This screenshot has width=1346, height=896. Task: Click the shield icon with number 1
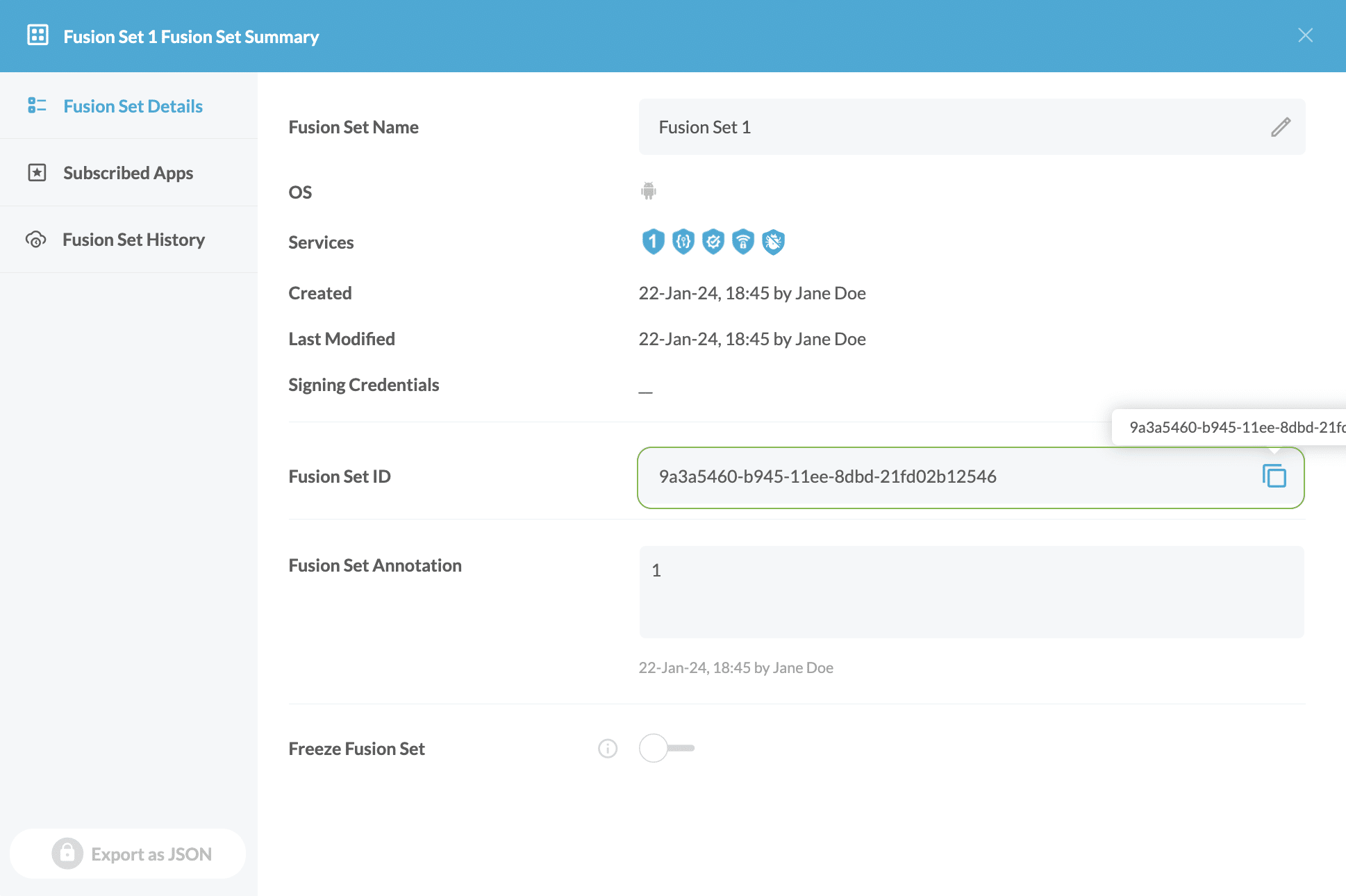click(x=653, y=242)
